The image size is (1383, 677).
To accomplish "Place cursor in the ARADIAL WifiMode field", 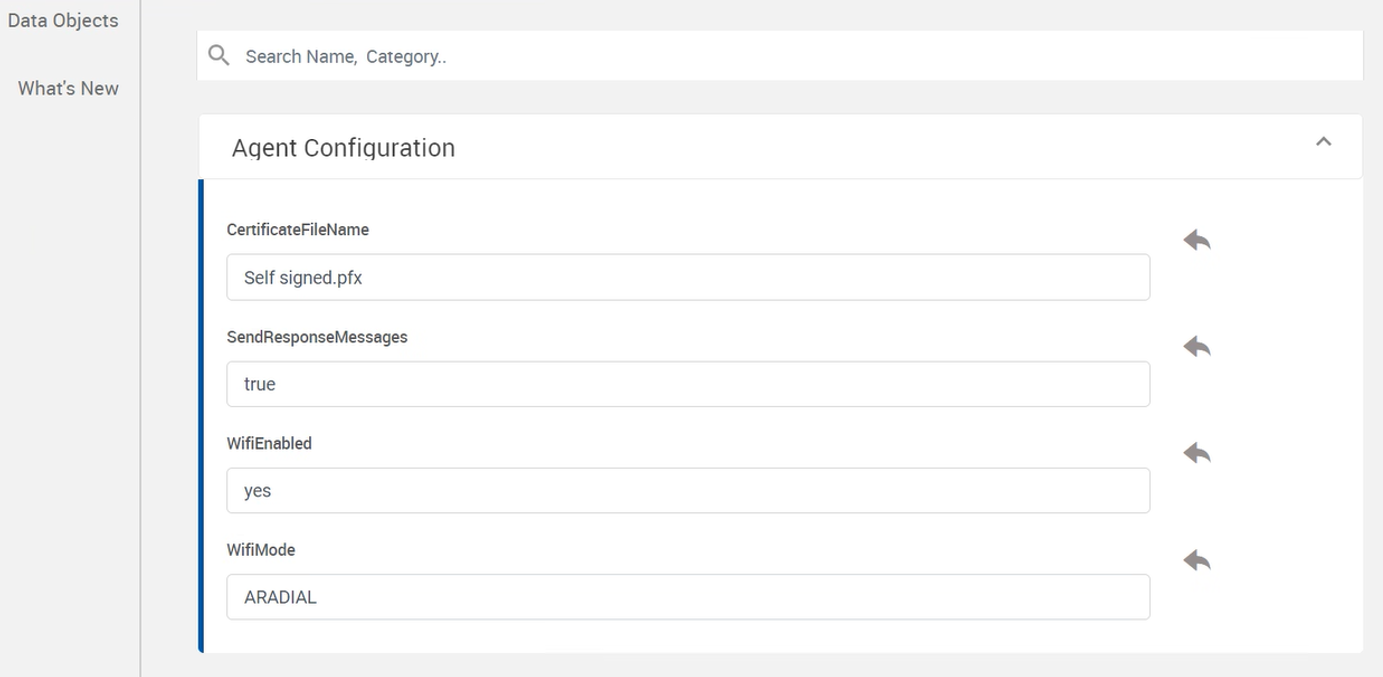I will 688,597.
